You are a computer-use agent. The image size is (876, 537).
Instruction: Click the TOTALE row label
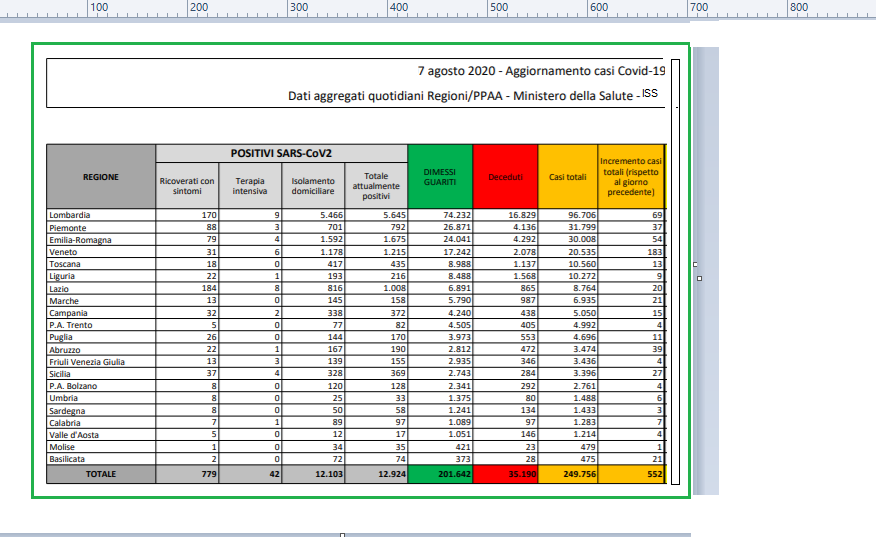point(101,474)
